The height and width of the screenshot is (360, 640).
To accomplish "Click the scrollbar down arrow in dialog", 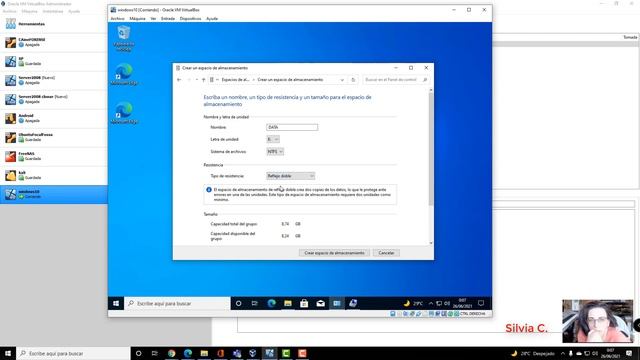I will pos(431,243).
